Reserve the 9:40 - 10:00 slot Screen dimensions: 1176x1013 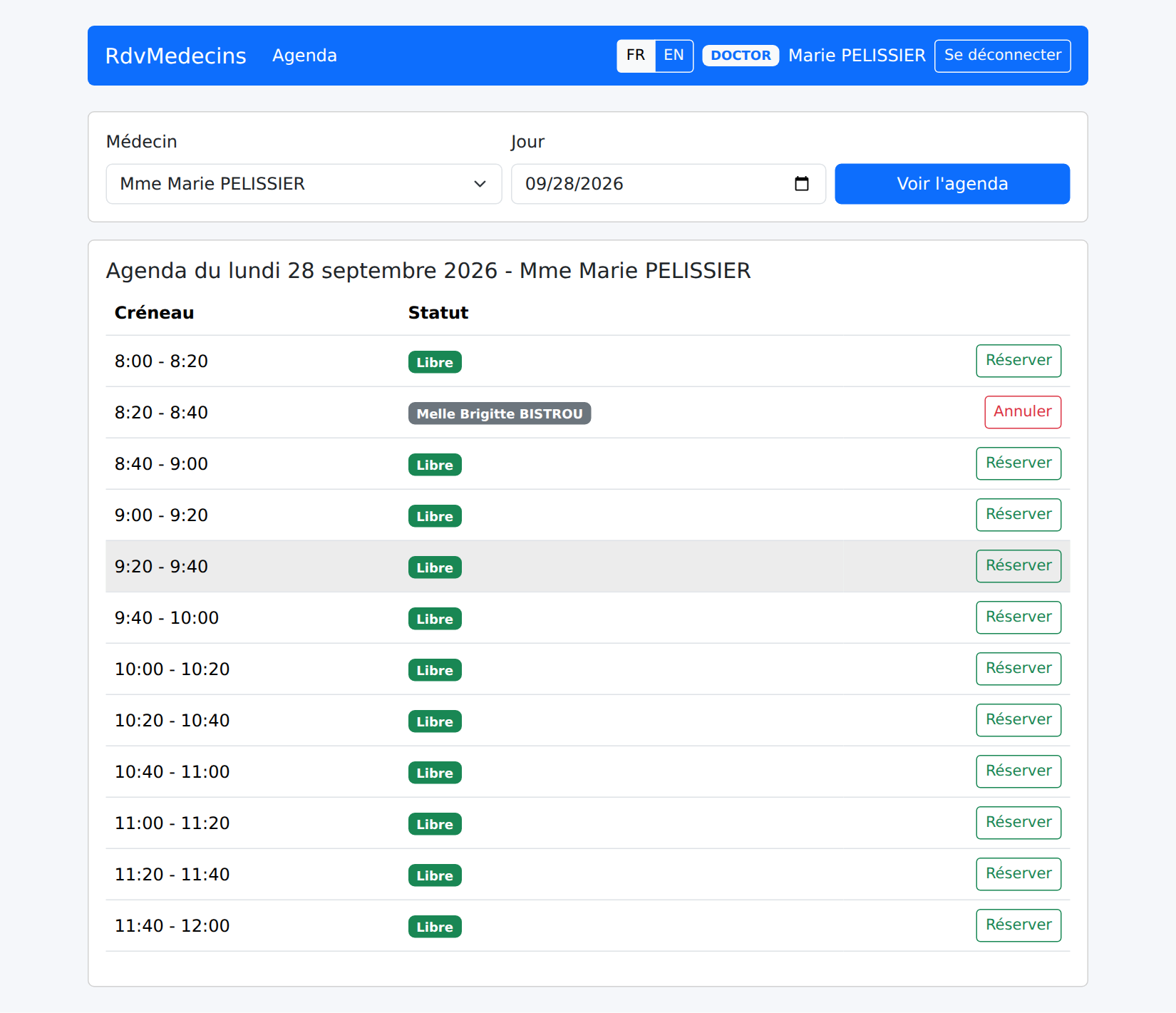click(1018, 617)
